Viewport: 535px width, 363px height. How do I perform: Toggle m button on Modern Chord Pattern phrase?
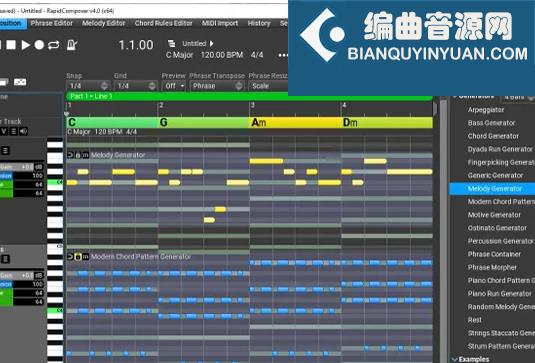(85, 257)
